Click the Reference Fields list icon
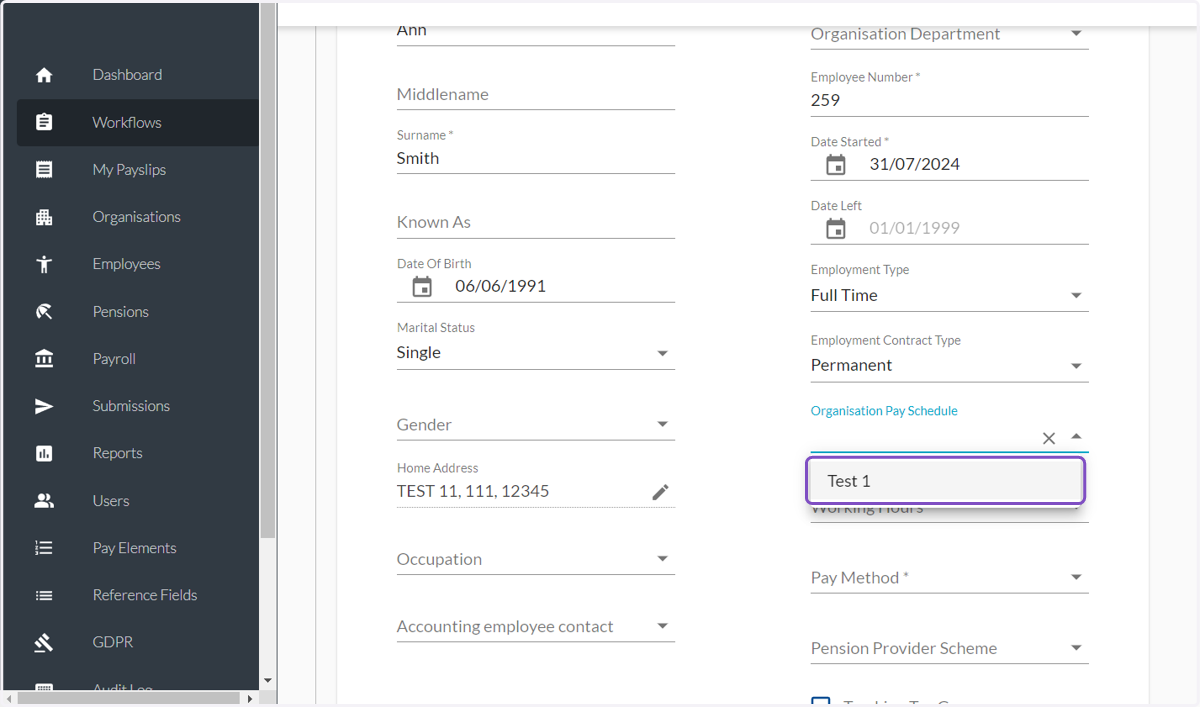 44,595
